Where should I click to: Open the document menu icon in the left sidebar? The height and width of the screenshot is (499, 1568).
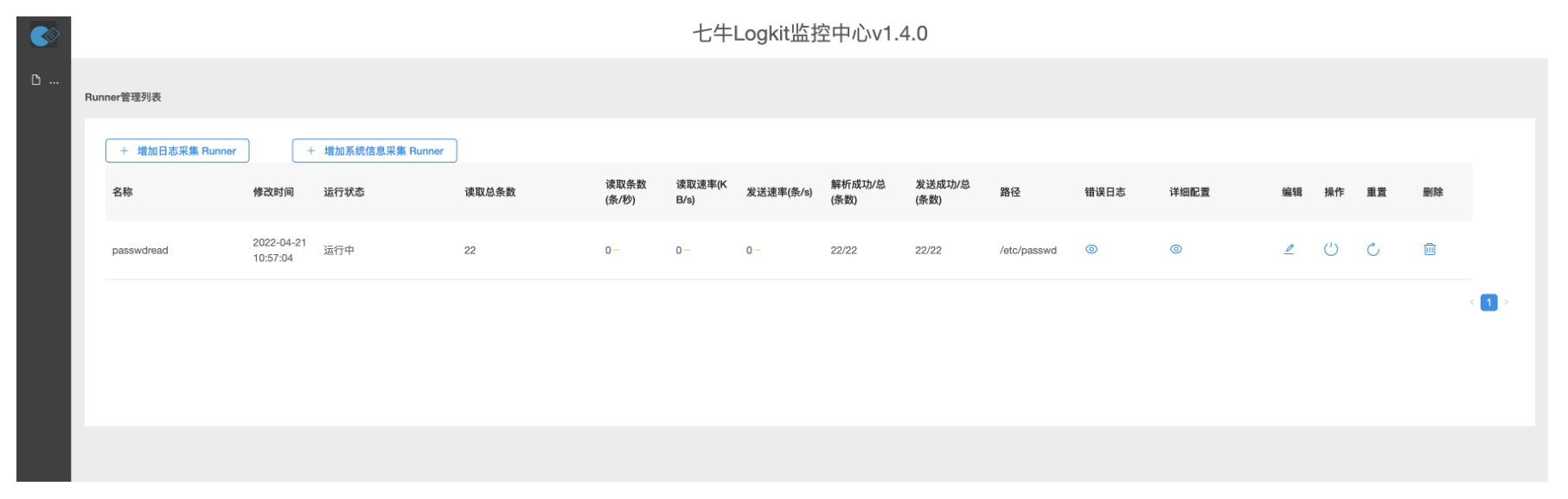pos(36,80)
